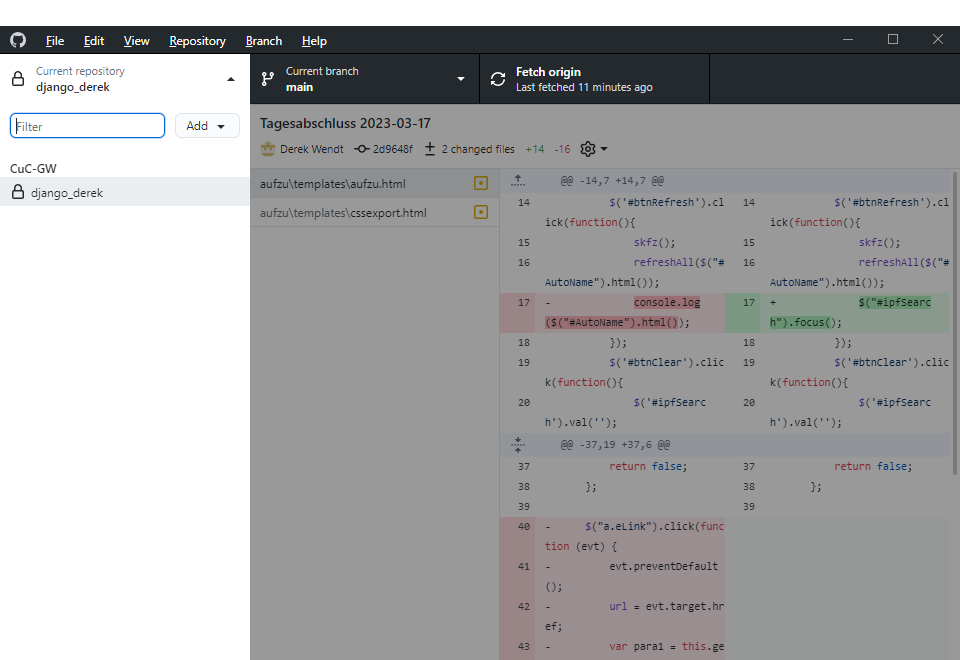Close the GitHub Desktop window
Viewport: 960px width, 660px height.
pyautogui.click(x=937, y=39)
